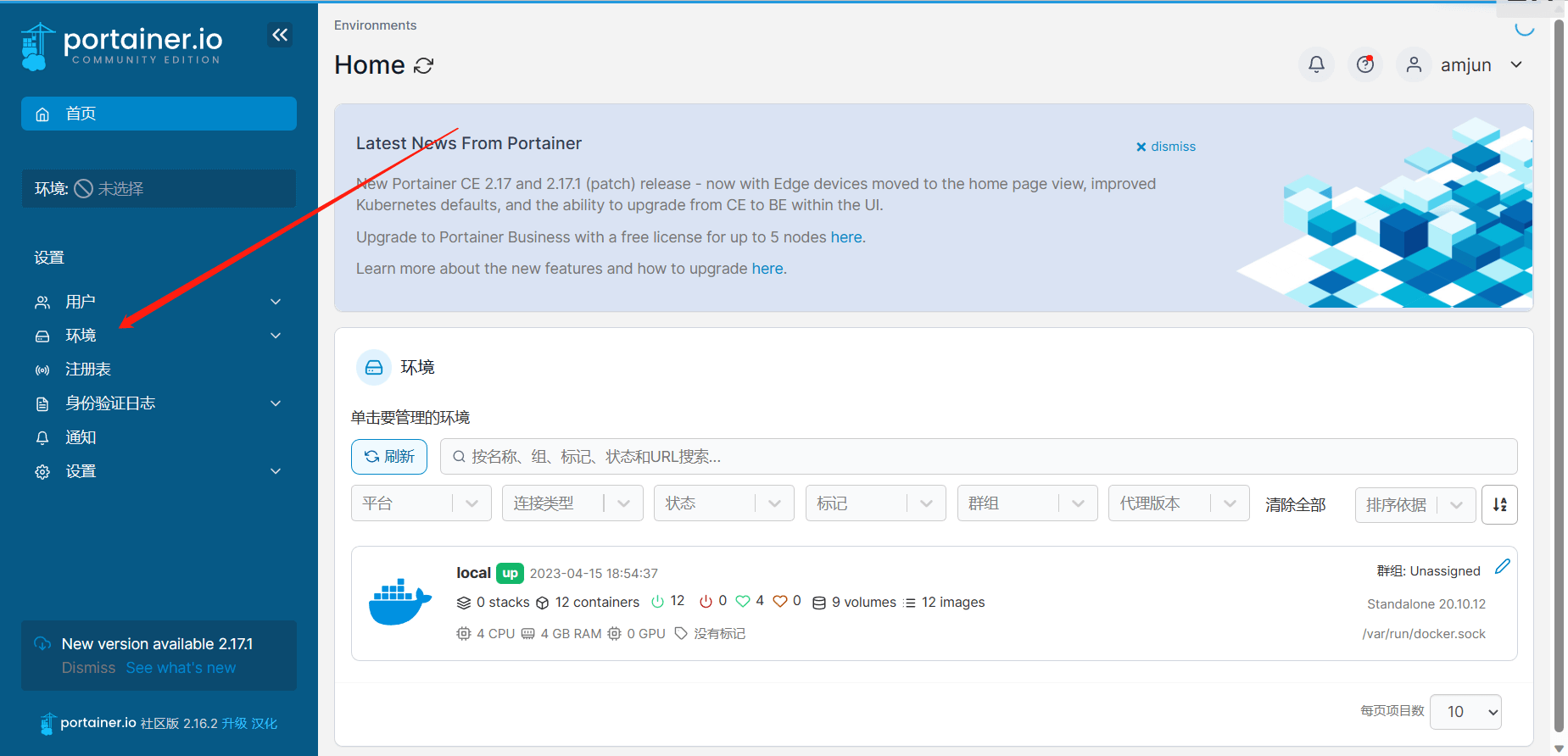
Task: Click the 升级 link in footer
Action: [234, 724]
